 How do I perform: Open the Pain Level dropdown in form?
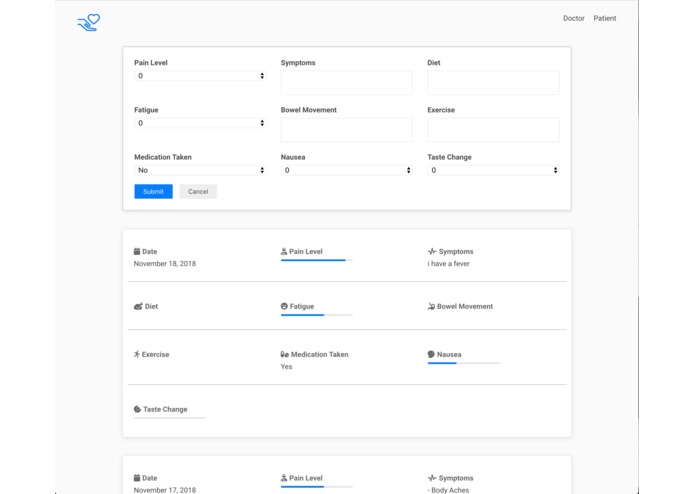point(200,76)
